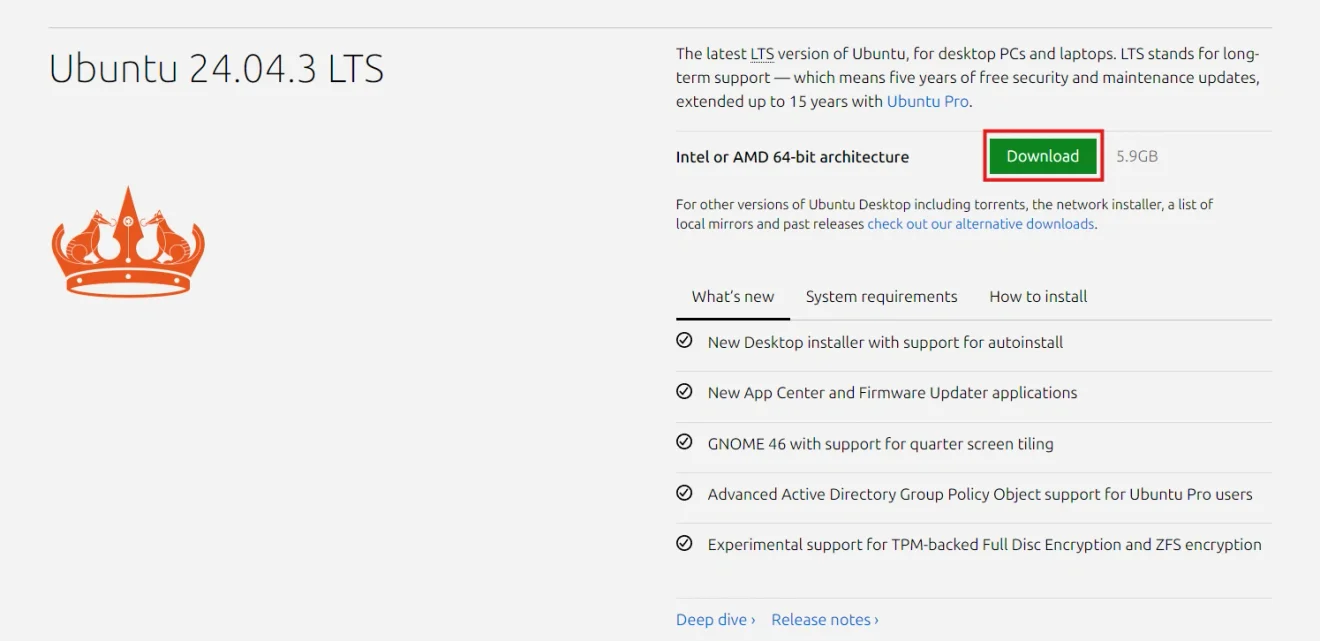Click New Desktop installer with autoinstall text

pos(885,342)
